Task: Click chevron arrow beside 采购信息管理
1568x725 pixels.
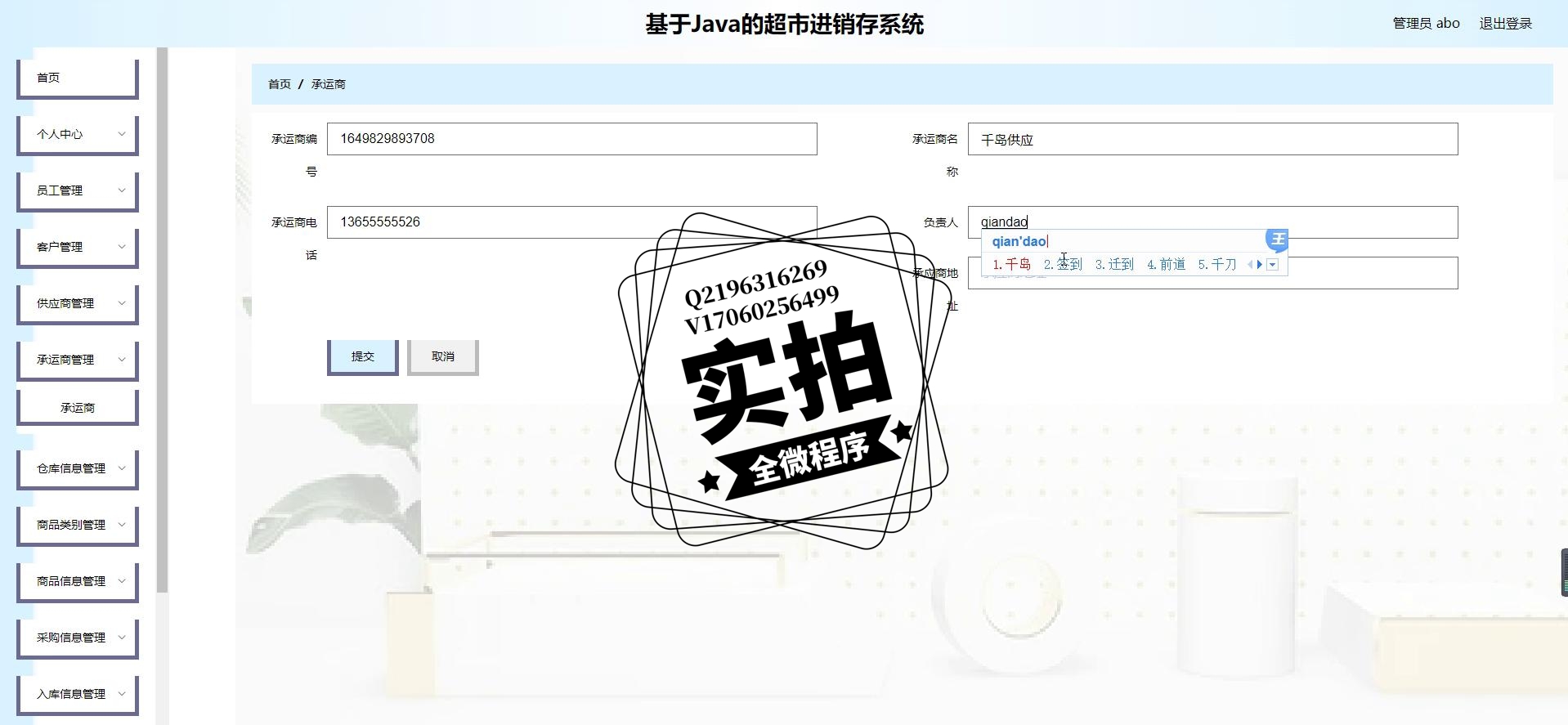Action: pos(122,638)
